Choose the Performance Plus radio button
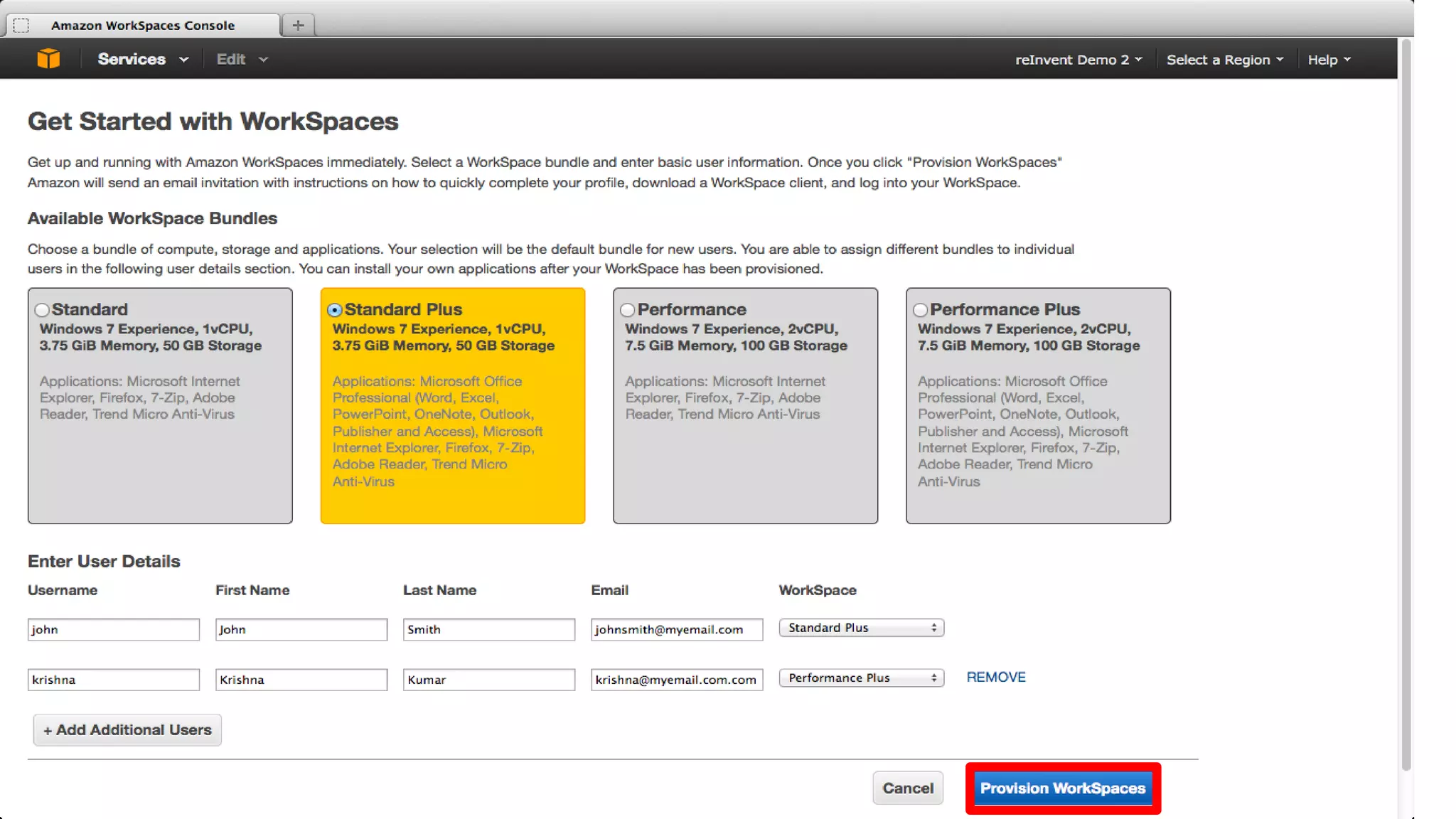This screenshot has height=819, width=1456. coord(920,310)
